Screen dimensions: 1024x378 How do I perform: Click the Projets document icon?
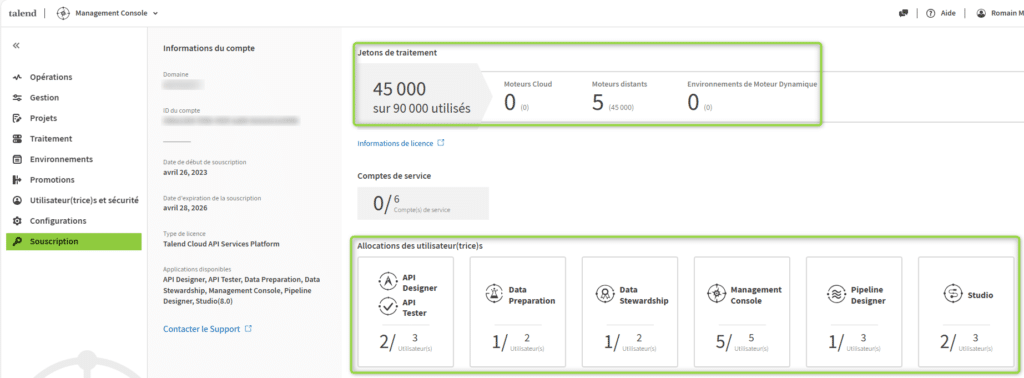click(18, 118)
